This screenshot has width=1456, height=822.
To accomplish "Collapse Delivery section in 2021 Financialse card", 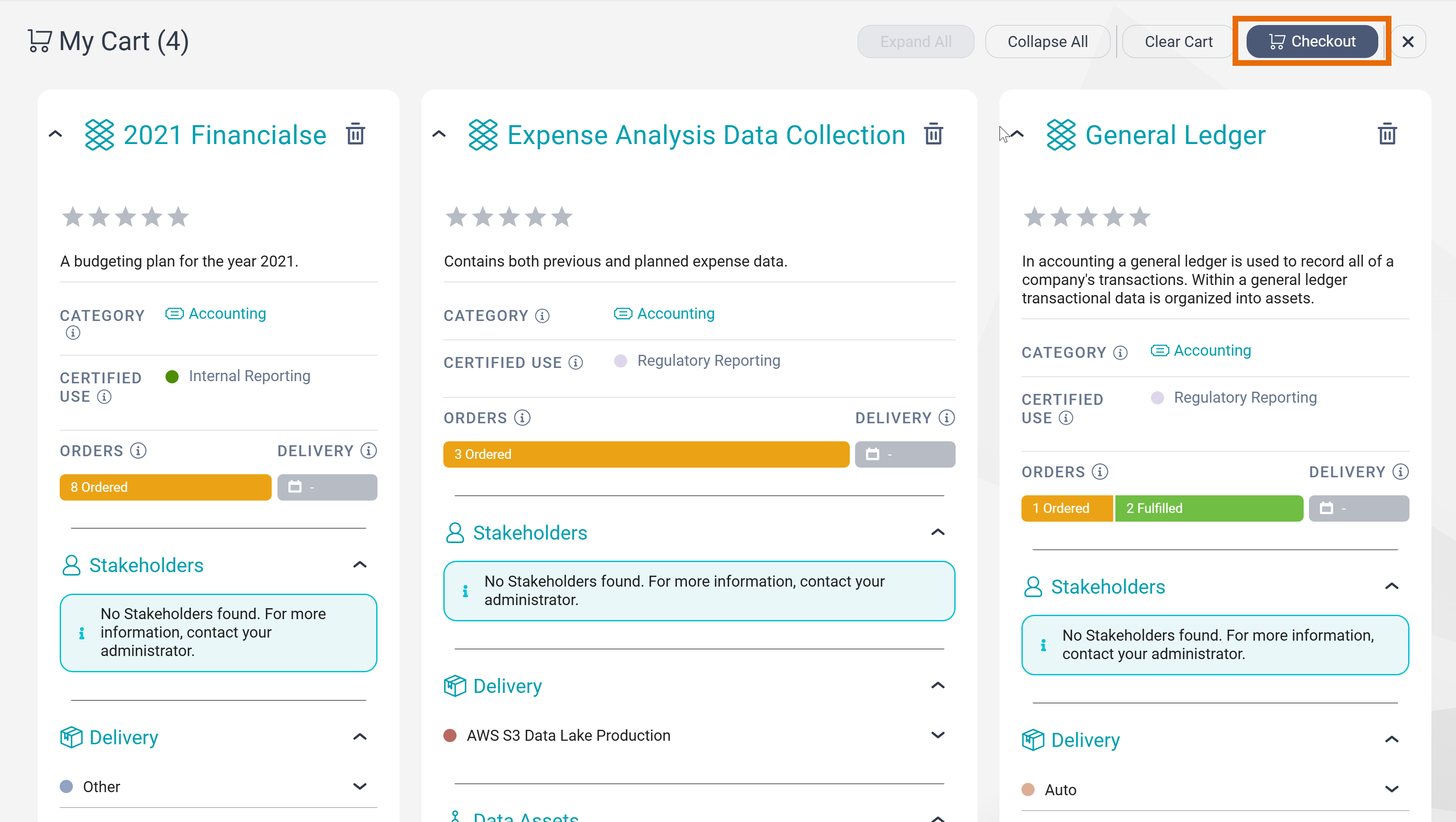I will 360,737.
